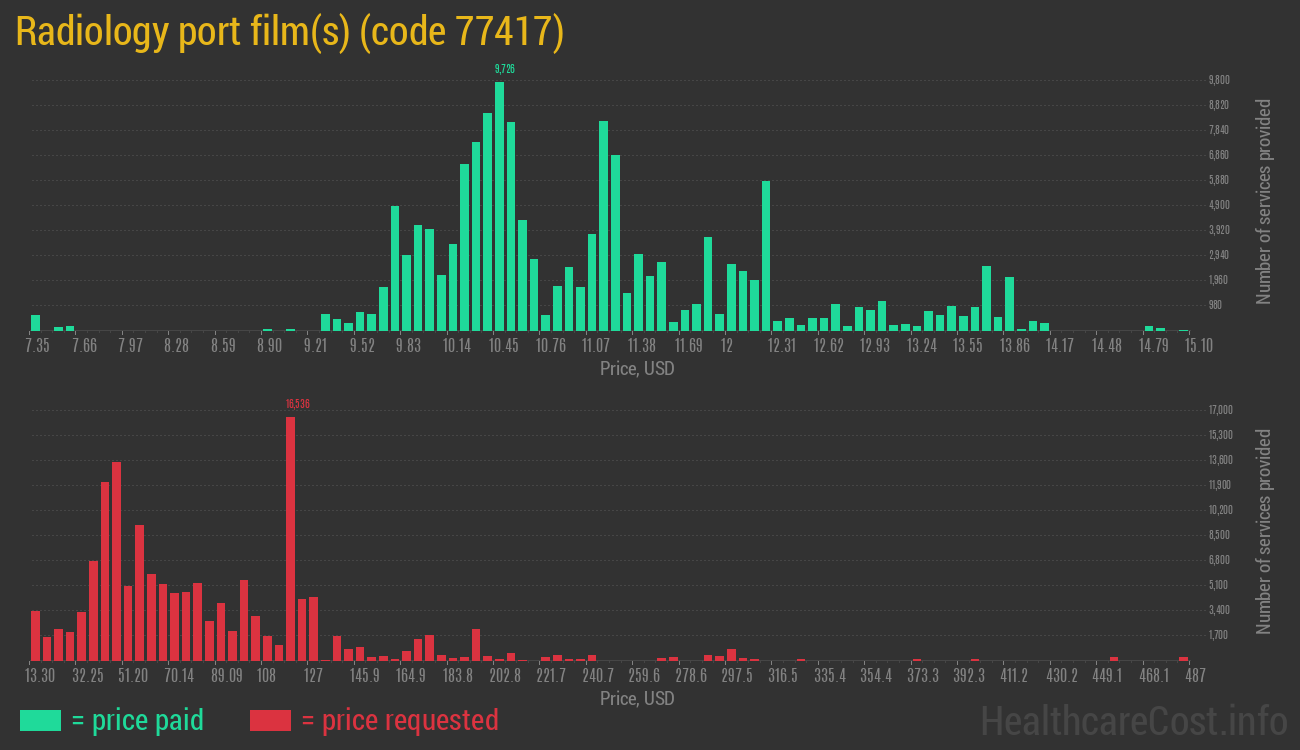Click 'Price, USD' label under the red chart
The height and width of the screenshot is (750, 1300).
(637, 698)
